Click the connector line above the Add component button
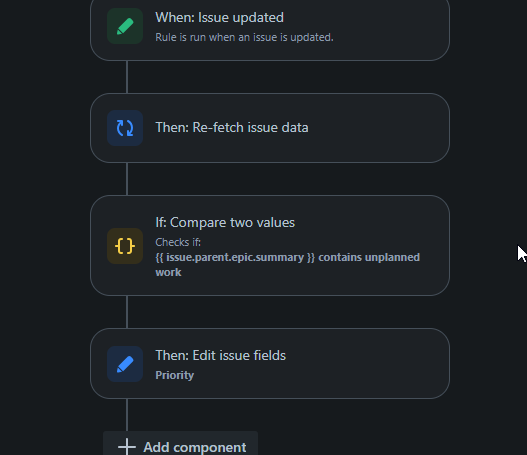The height and width of the screenshot is (455, 527). pos(127,415)
